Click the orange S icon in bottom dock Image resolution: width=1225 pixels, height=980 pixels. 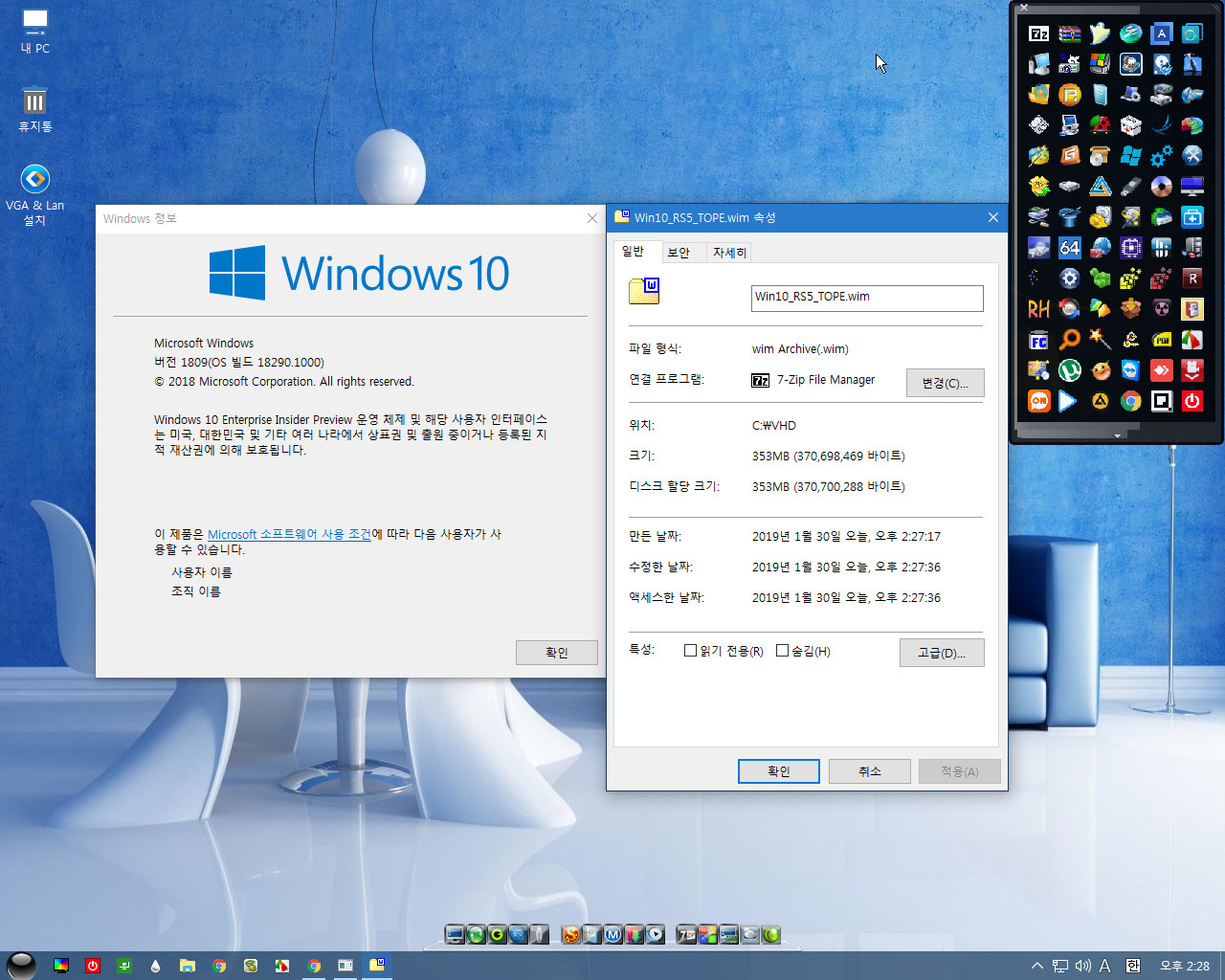click(571, 935)
